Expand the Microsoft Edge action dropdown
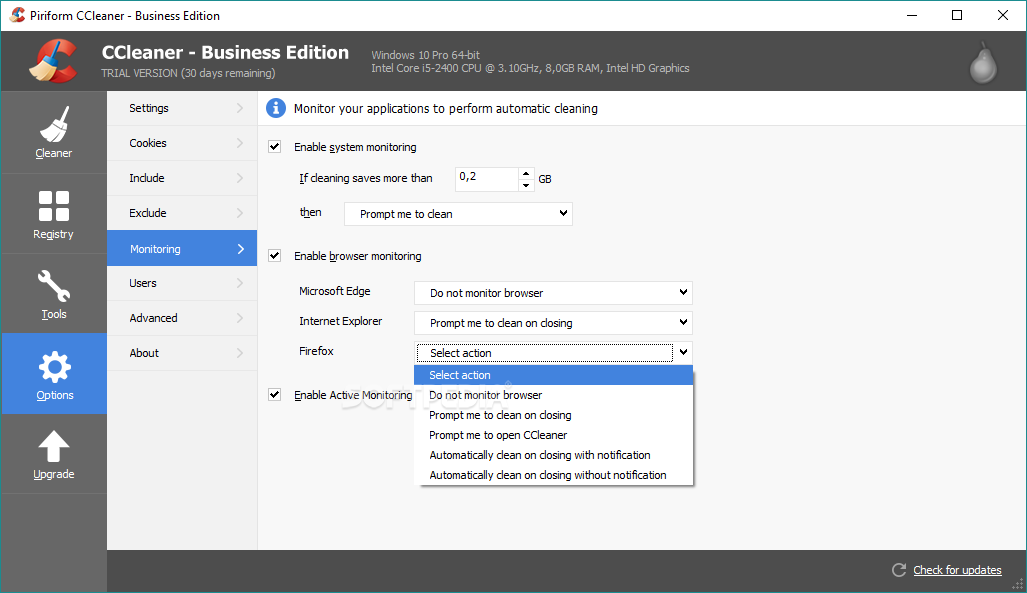The height and width of the screenshot is (593, 1027). [553, 293]
